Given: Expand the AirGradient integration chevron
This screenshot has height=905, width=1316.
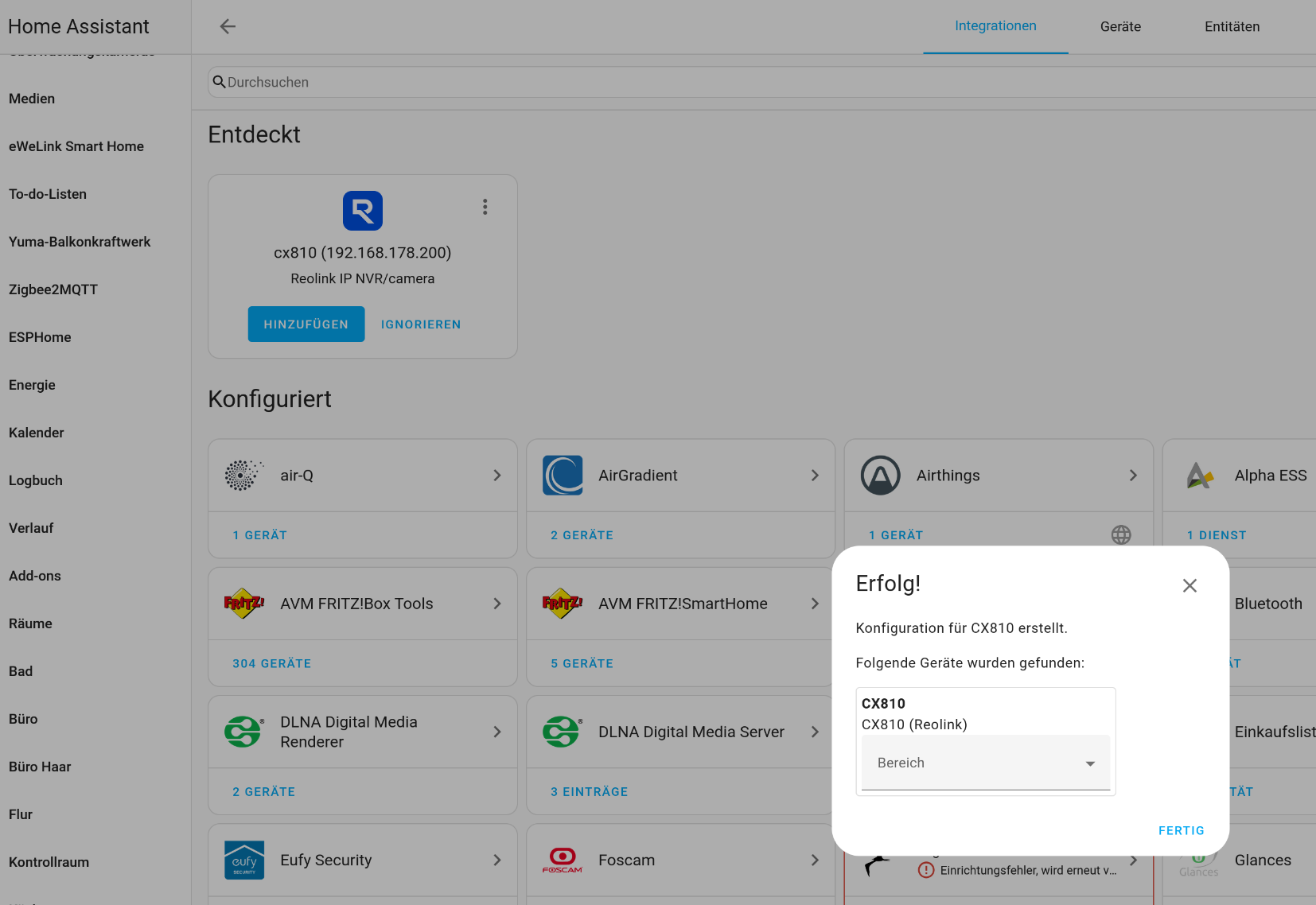Looking at the screenshot, I should point(815,476).
